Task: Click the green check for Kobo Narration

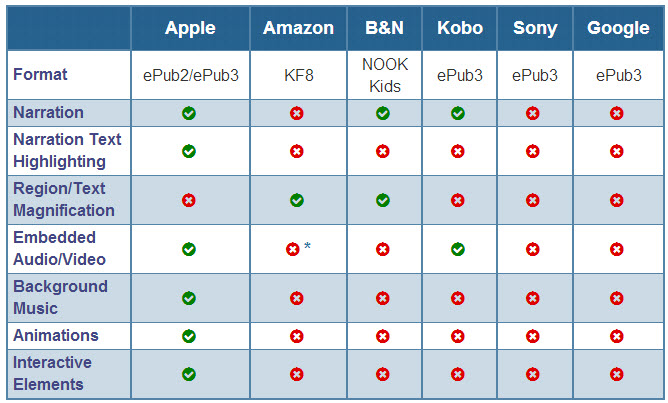Action: (458, 113)
